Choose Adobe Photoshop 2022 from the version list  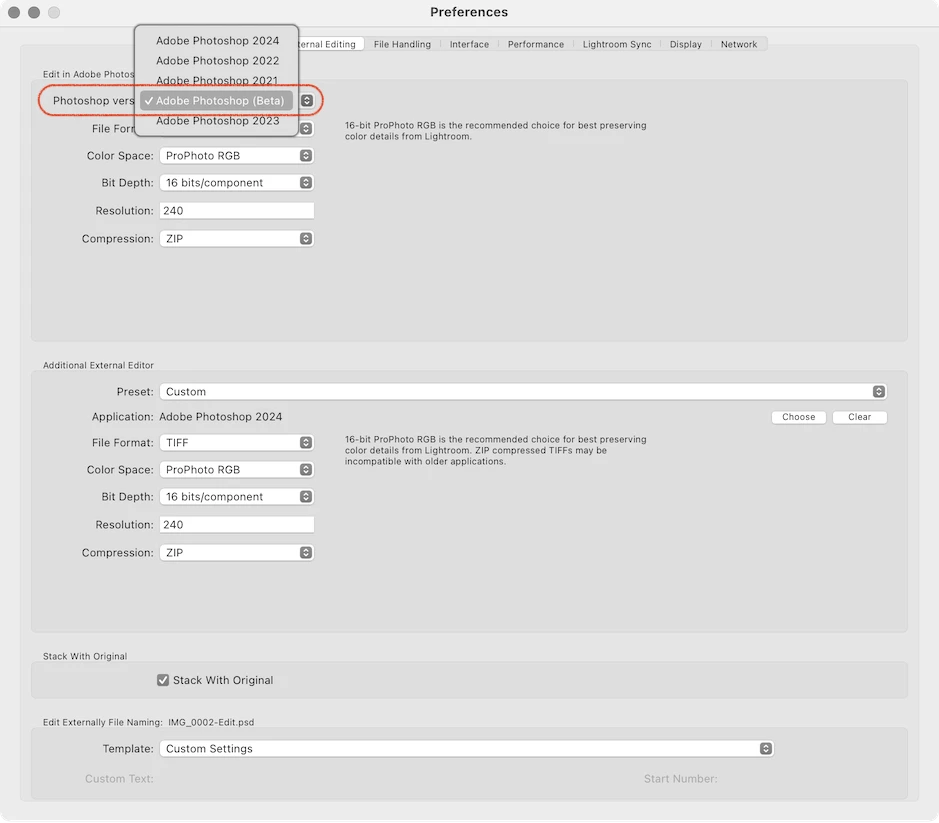click(217, 60)
